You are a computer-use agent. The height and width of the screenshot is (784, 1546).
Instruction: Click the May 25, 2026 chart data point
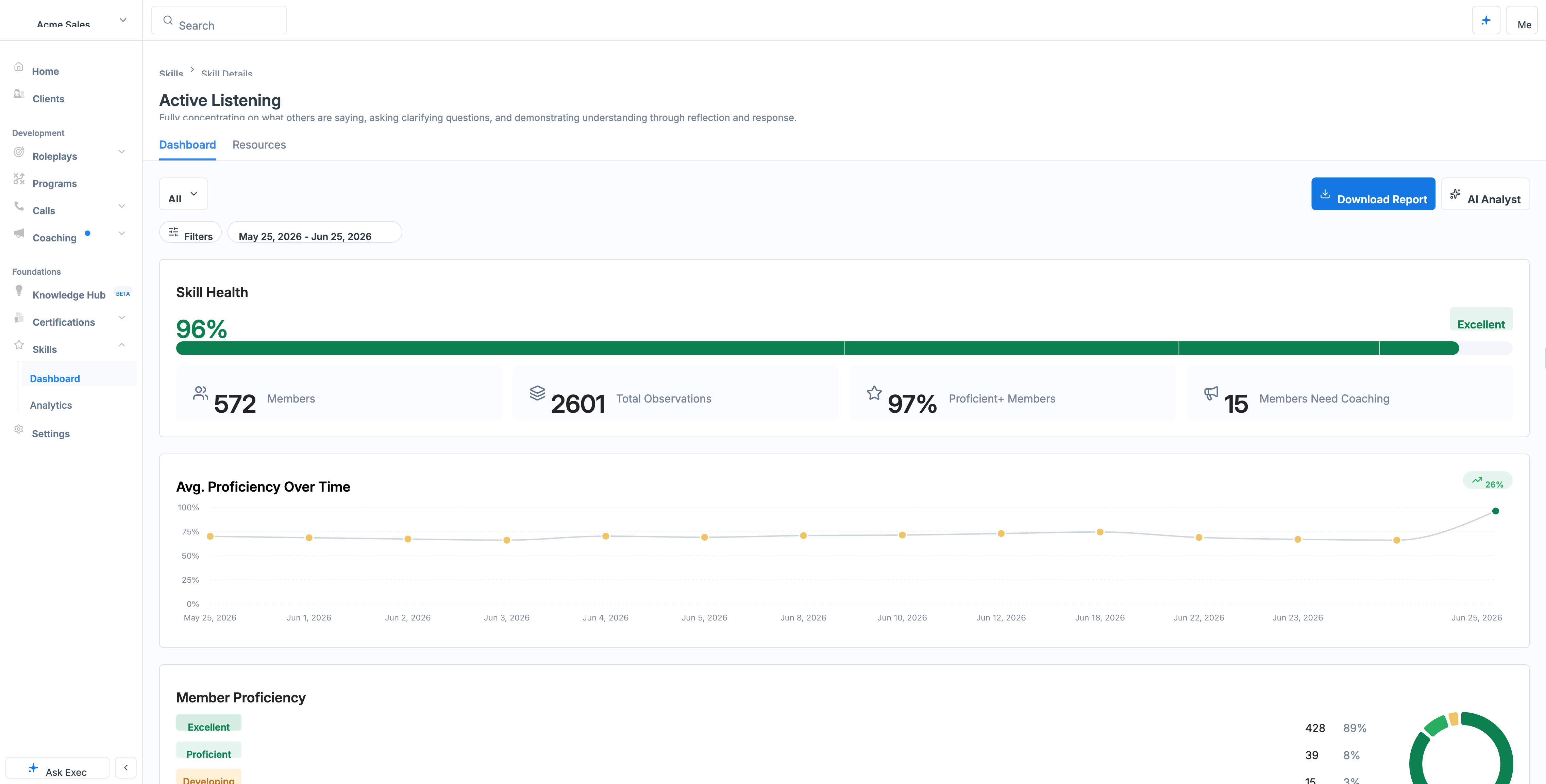[x=210, y=536]
